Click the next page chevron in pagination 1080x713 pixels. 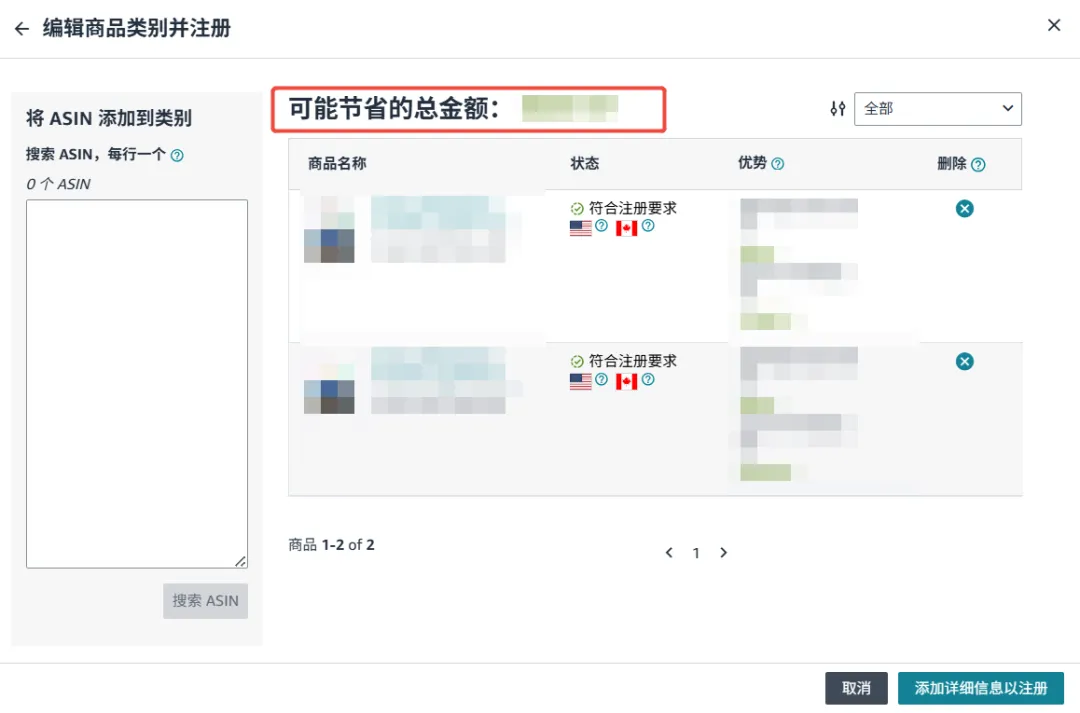[723, 552]
